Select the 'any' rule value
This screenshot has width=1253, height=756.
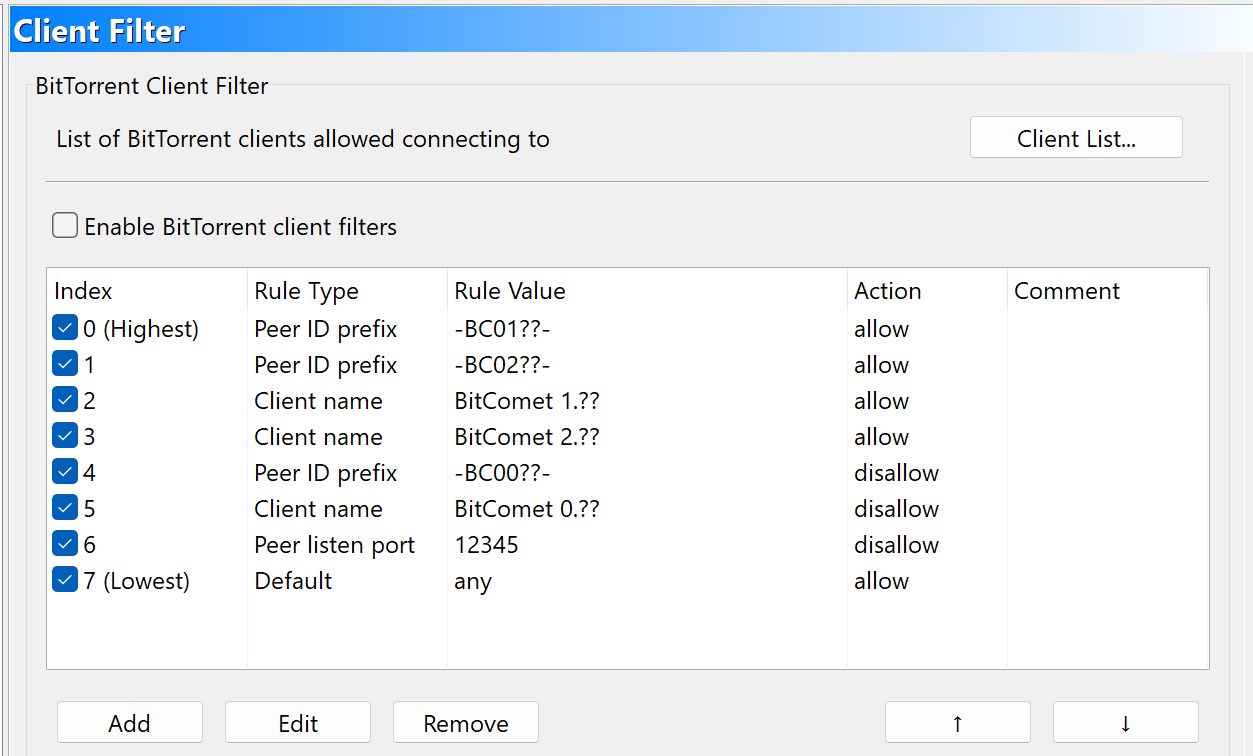[x=473, y=581]
